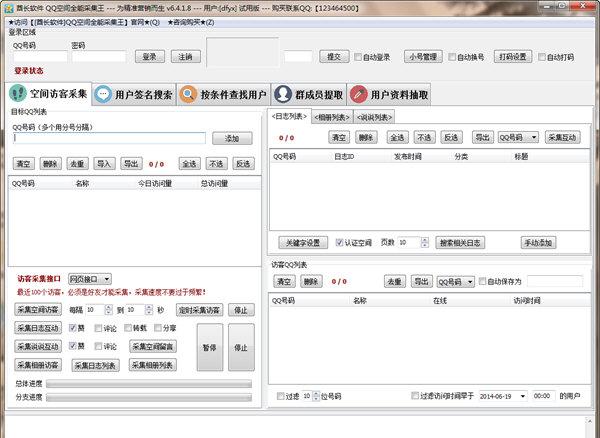Viewport: 600px width, 438px height.
Task: Open 关键字设置 button
Action: [x=303, y=243]
